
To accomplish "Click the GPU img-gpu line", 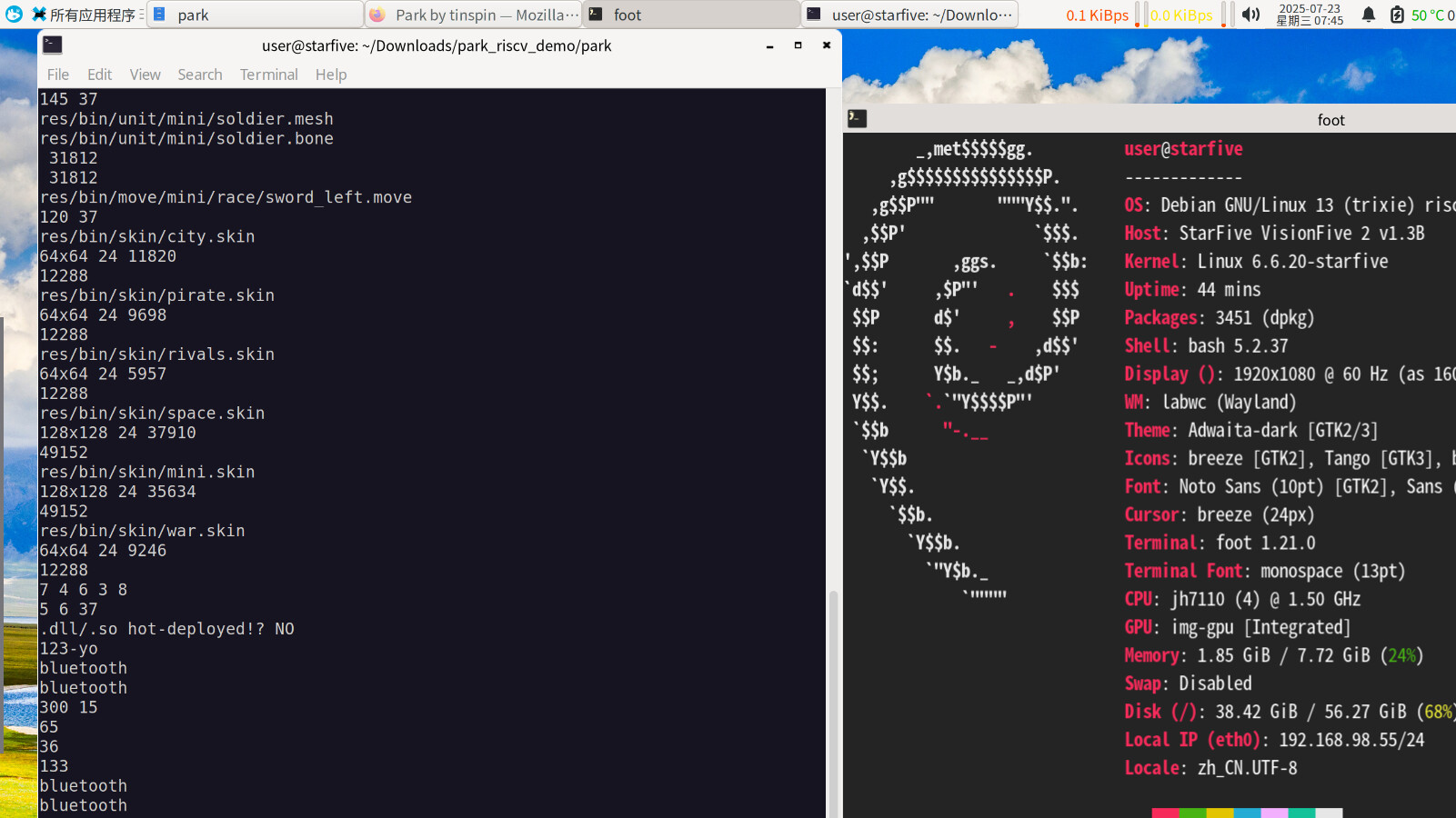I will pyautogui.click(x=1238, y=628).
